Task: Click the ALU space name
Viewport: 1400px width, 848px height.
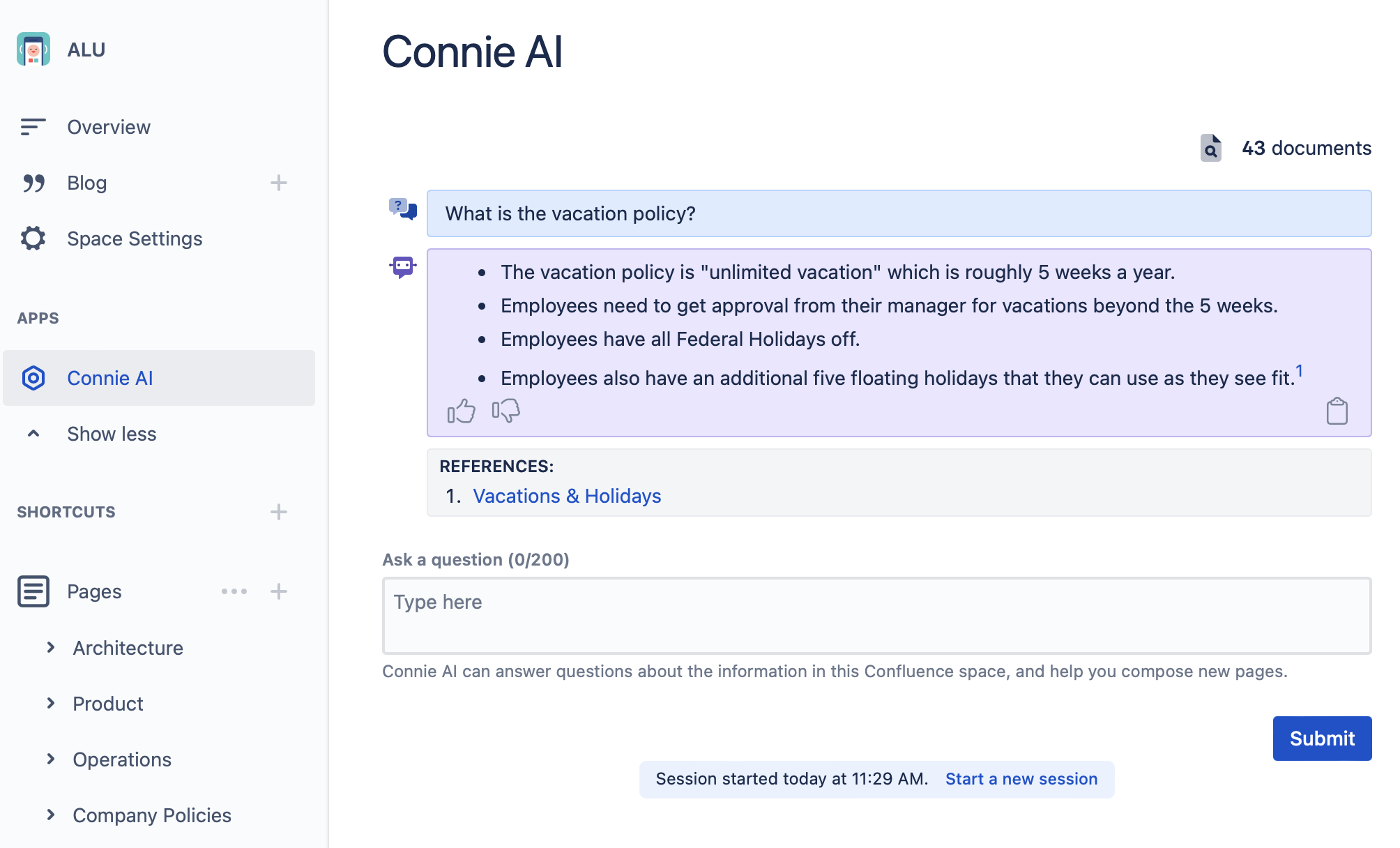Action: click(86, 50)
